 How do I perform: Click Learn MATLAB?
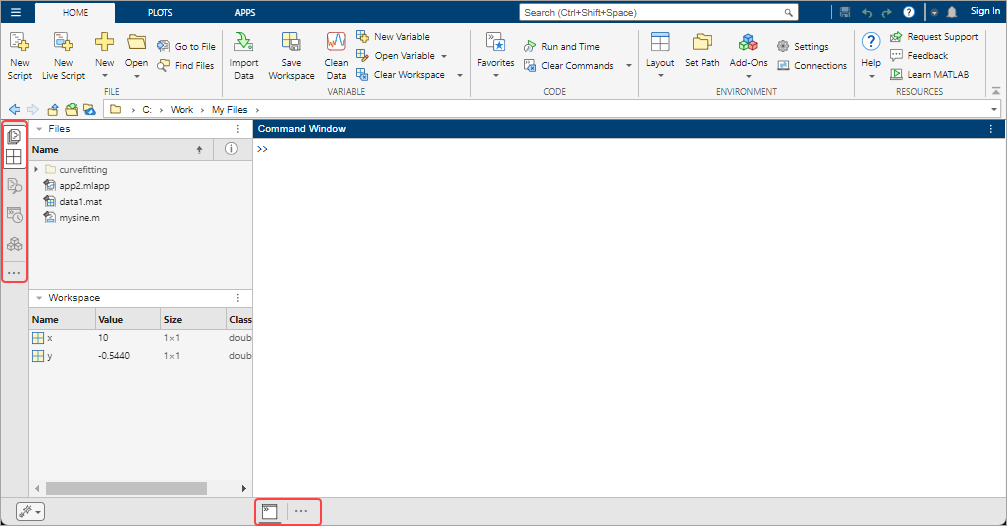coord(929,75)
